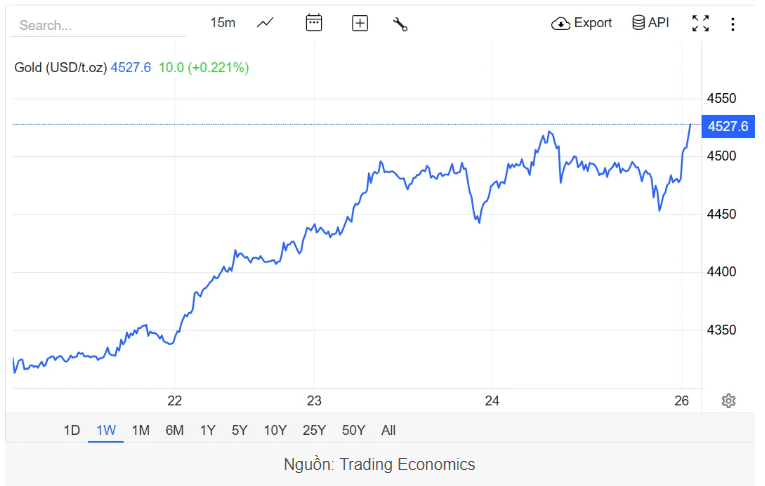Open the three-dot more options menu
The width and height of the screenshot is (765, 486).
point(733,24)
